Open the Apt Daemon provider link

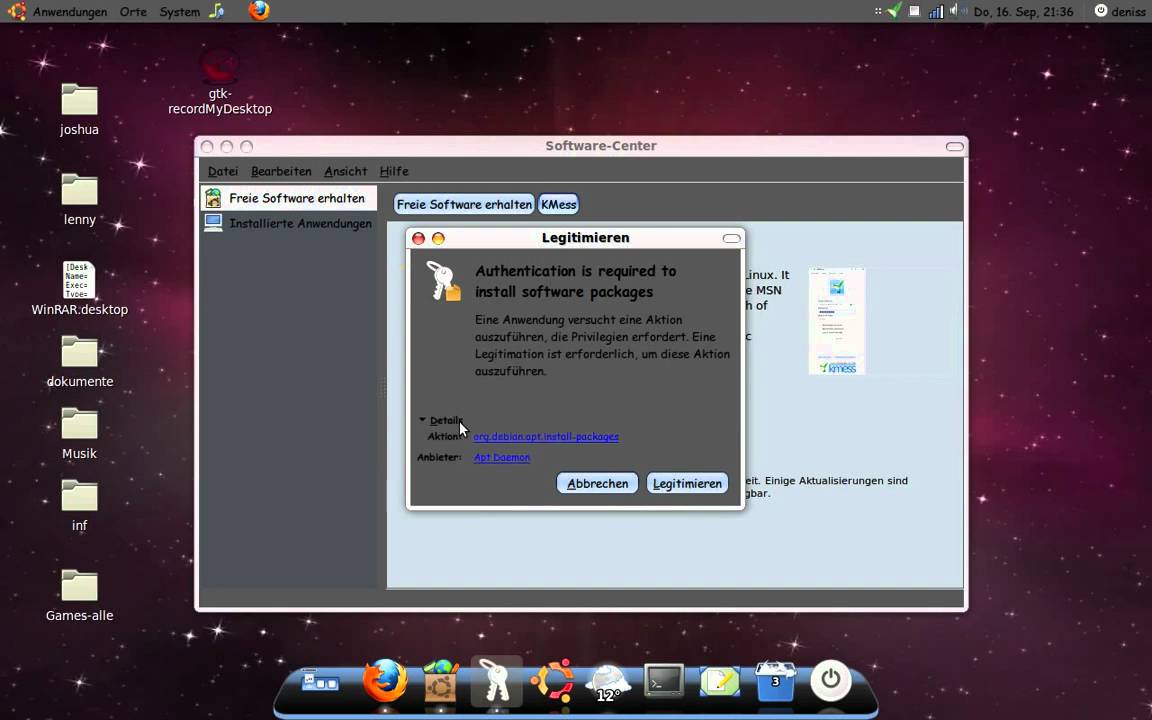pyautogui.click(x=502, y=457)
